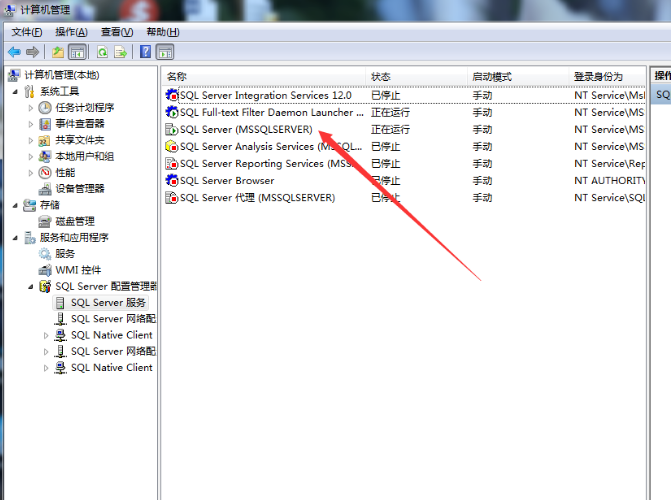Open the 操作(A) menu
The image size is (671, 500).
click(71, 32)
